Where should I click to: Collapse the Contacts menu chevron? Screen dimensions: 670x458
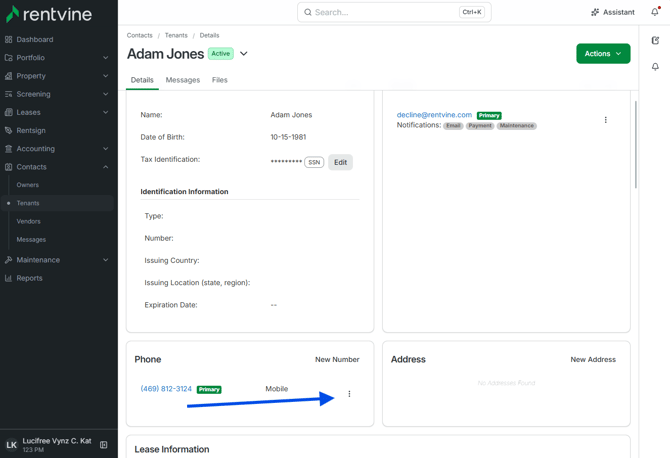[x=106, y=167]
